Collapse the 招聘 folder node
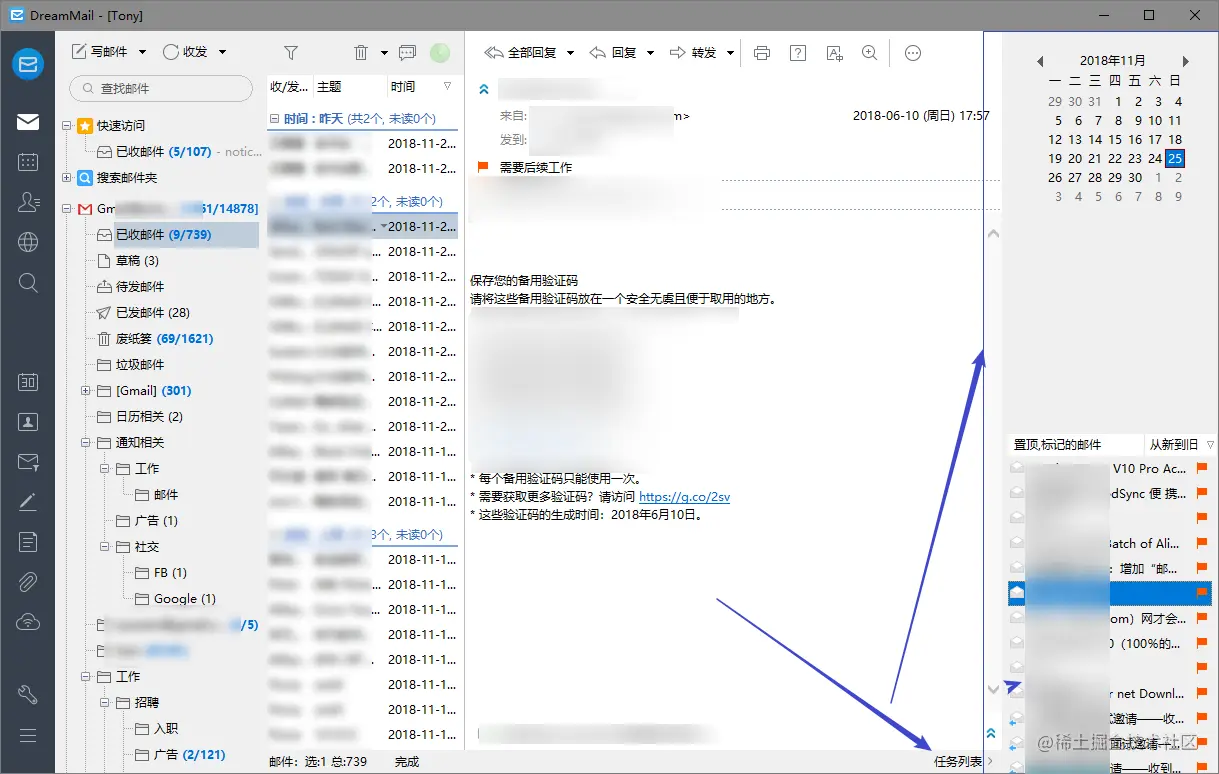This screenshot has height=774, width=1219. pyautogui.click(x=105, y=703)
